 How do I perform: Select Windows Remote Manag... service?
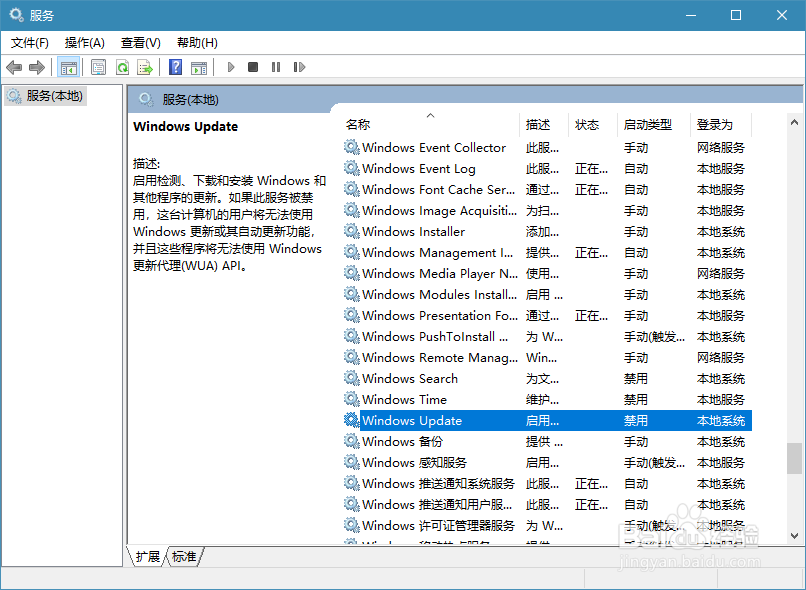click(x=439, y=358)
